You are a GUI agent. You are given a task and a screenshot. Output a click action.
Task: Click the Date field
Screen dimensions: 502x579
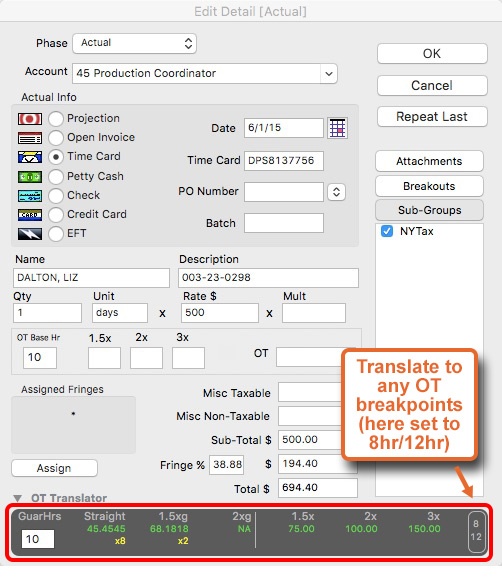click(x=284, y=128)
